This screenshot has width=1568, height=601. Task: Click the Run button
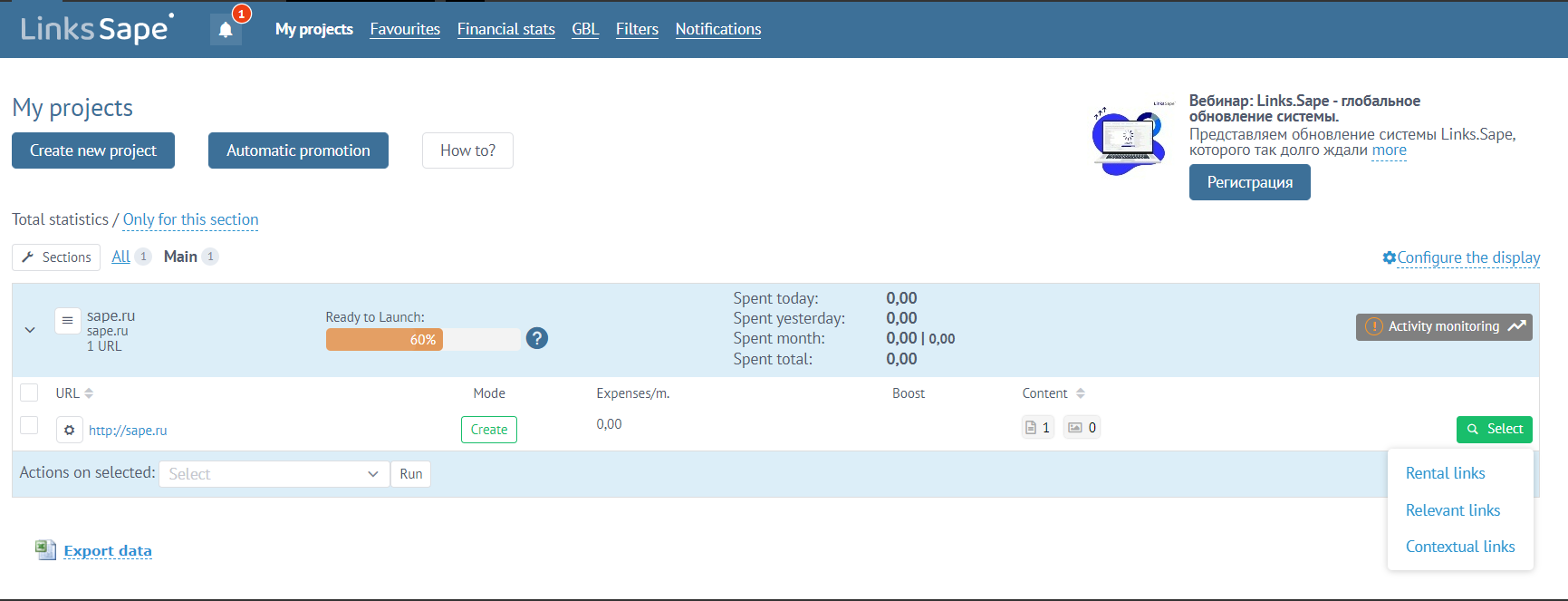[x=411, y=474]
